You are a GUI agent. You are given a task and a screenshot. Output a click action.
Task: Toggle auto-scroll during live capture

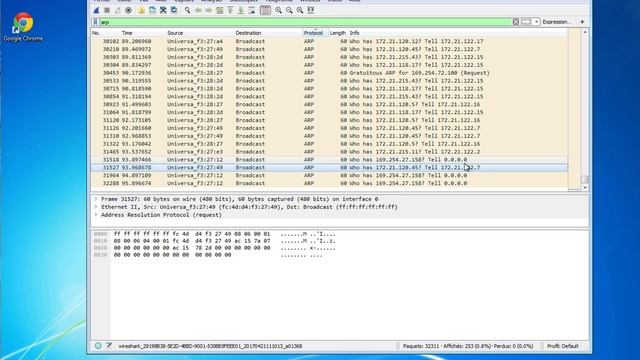point(252,10)
